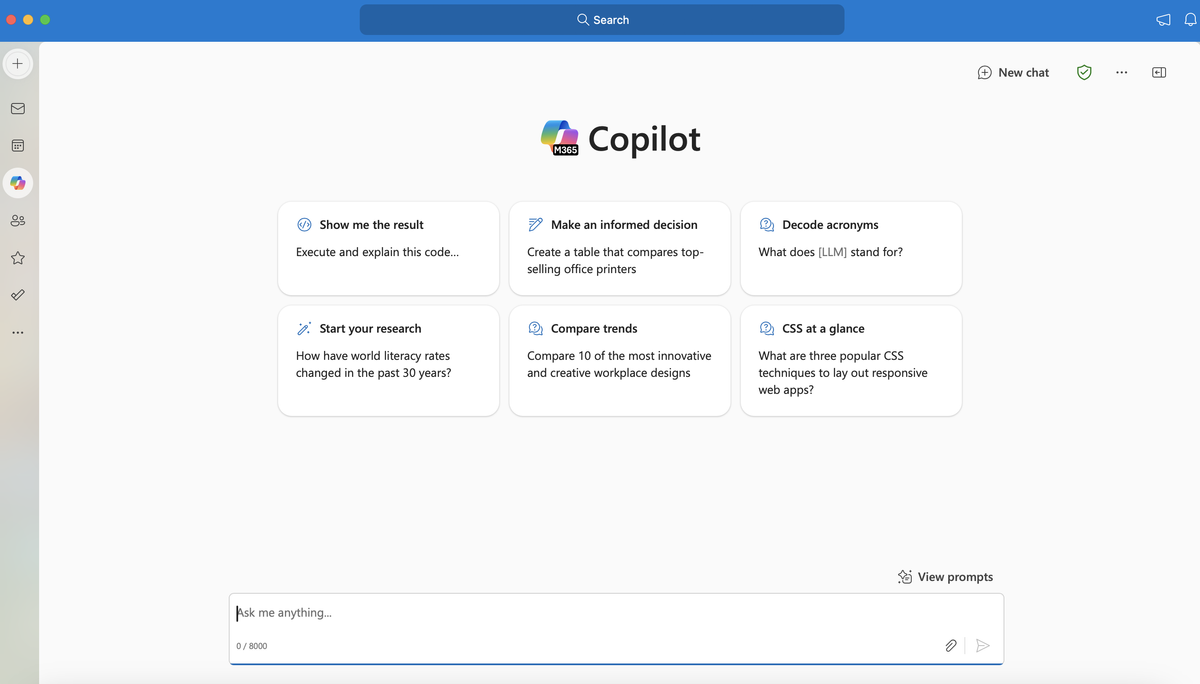The width and height of the screenshot is (1200, 684).
Task: Toggle the side panel icon at top right
Action: 1159,72
